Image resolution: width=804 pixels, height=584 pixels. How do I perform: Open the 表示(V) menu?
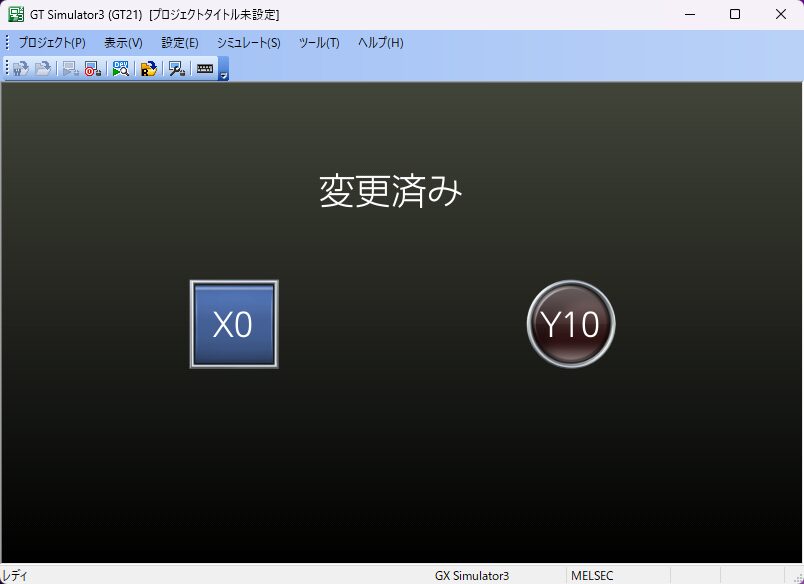[x=123, y=43]
